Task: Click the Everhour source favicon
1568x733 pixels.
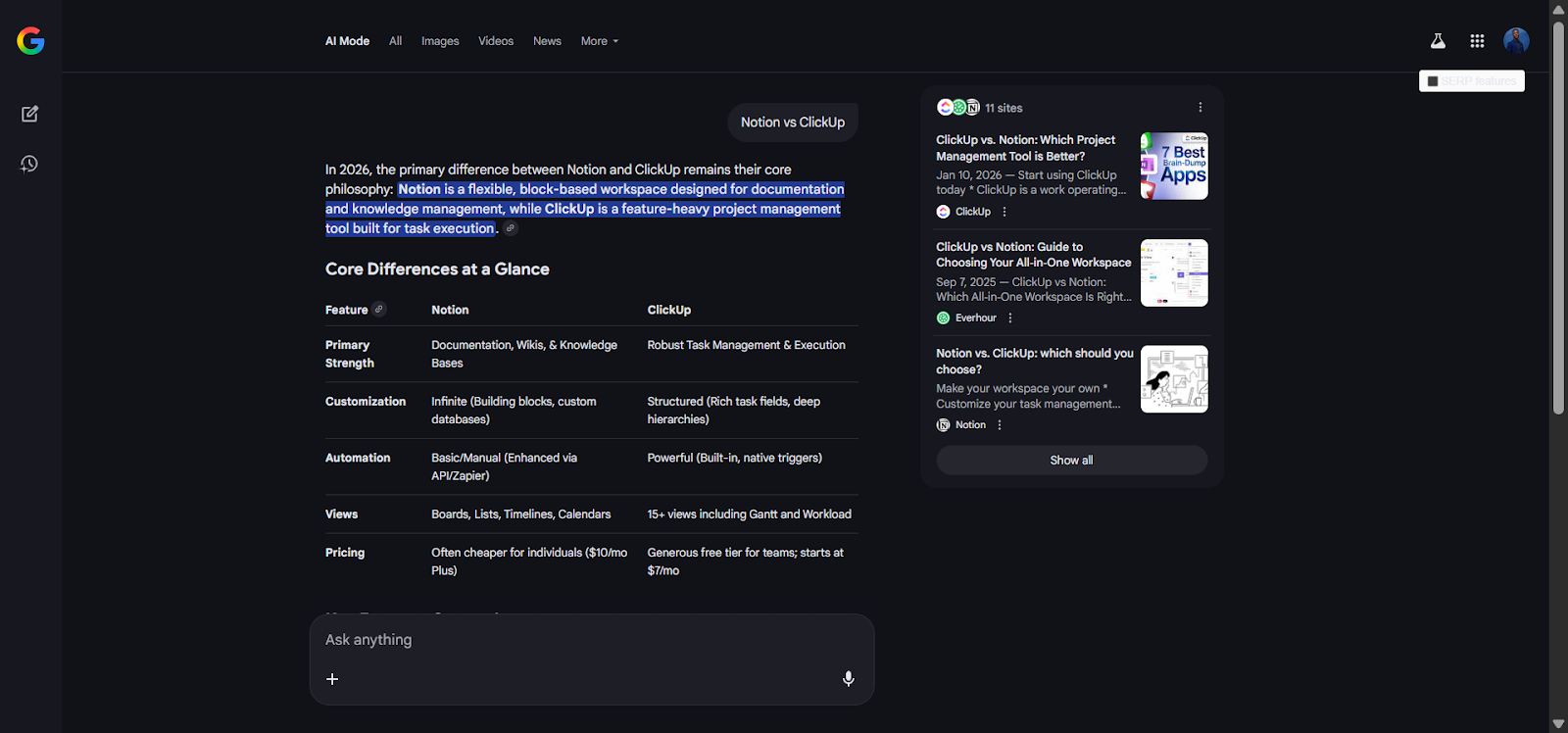Action: pos(943,318)
